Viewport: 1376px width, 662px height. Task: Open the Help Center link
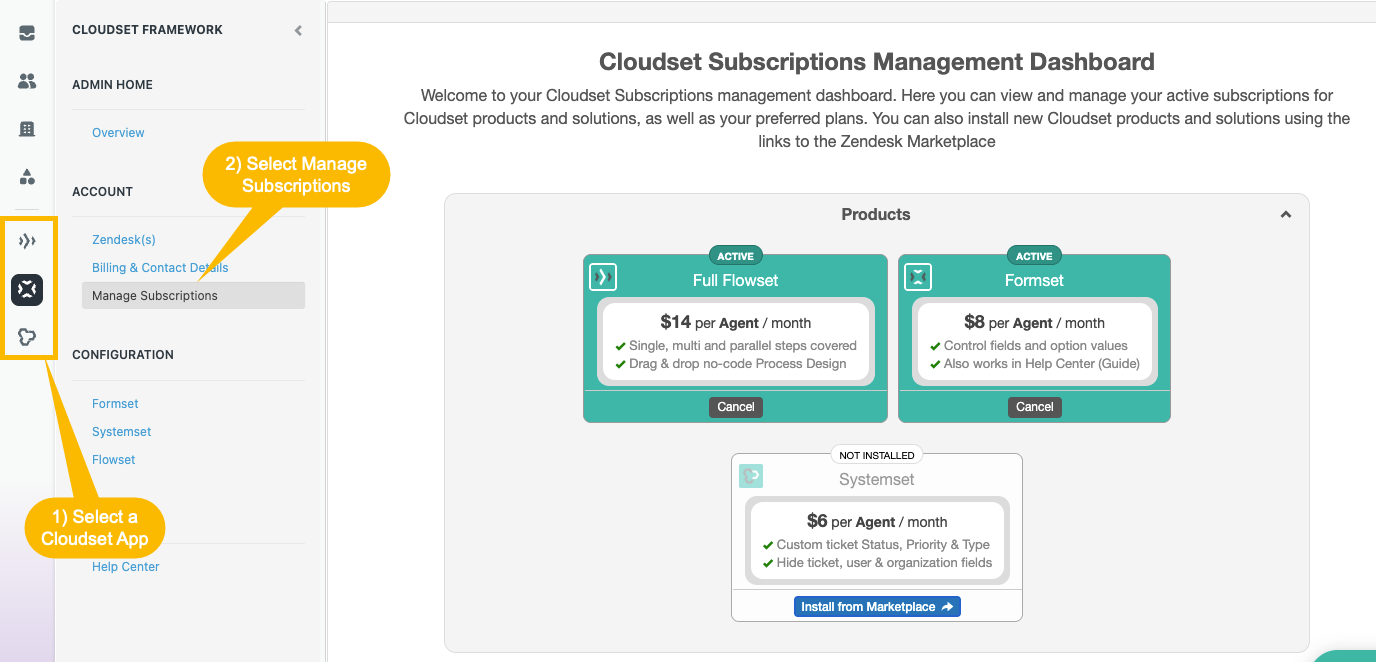[126, 567]
